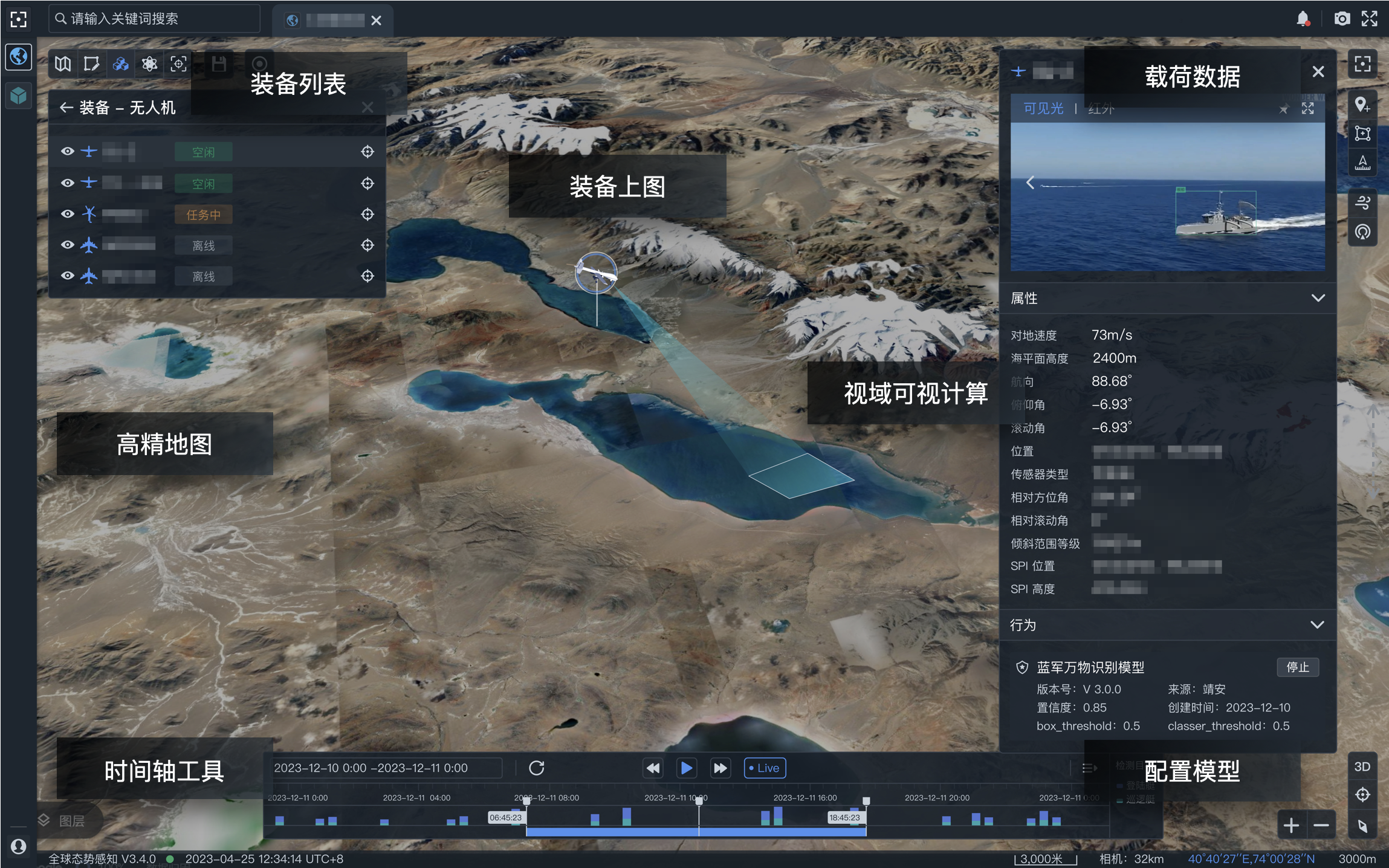The image size is (1389, 868).
Task: Select the map tool in the top toolbar
Action: point(62,63)
